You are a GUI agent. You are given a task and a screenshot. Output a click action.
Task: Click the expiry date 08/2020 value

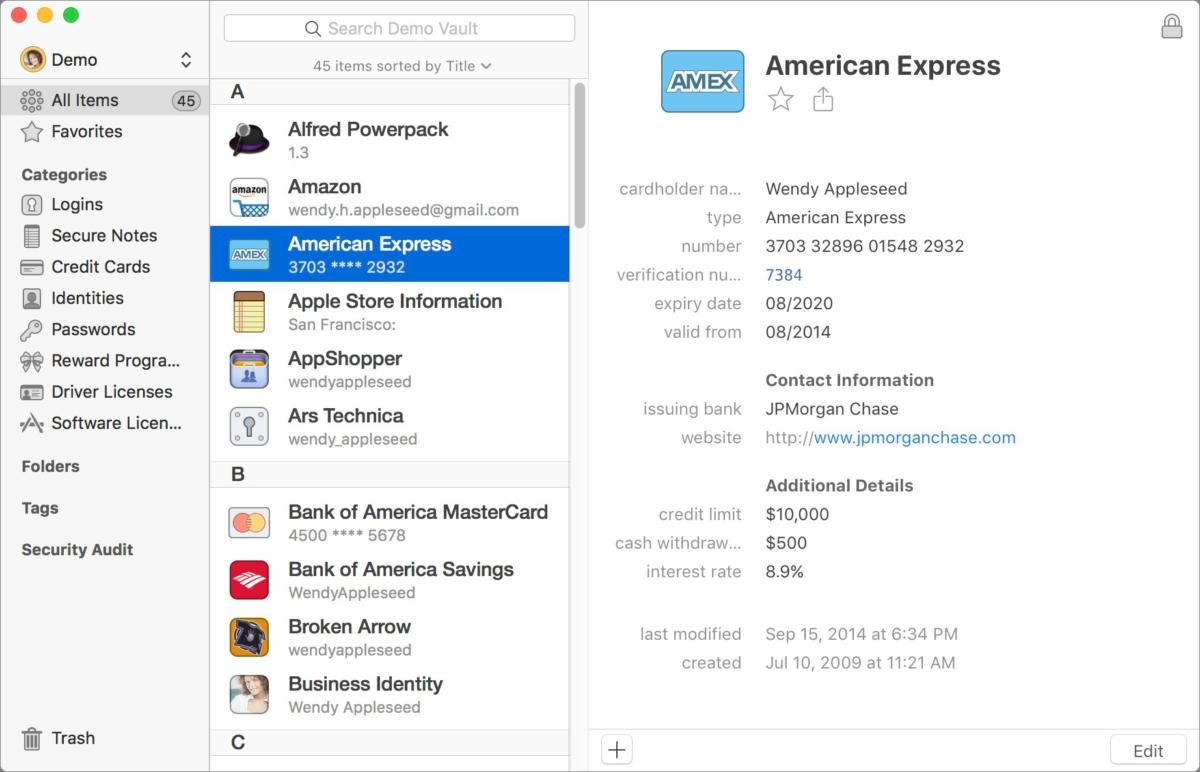(x=799, y=303)
